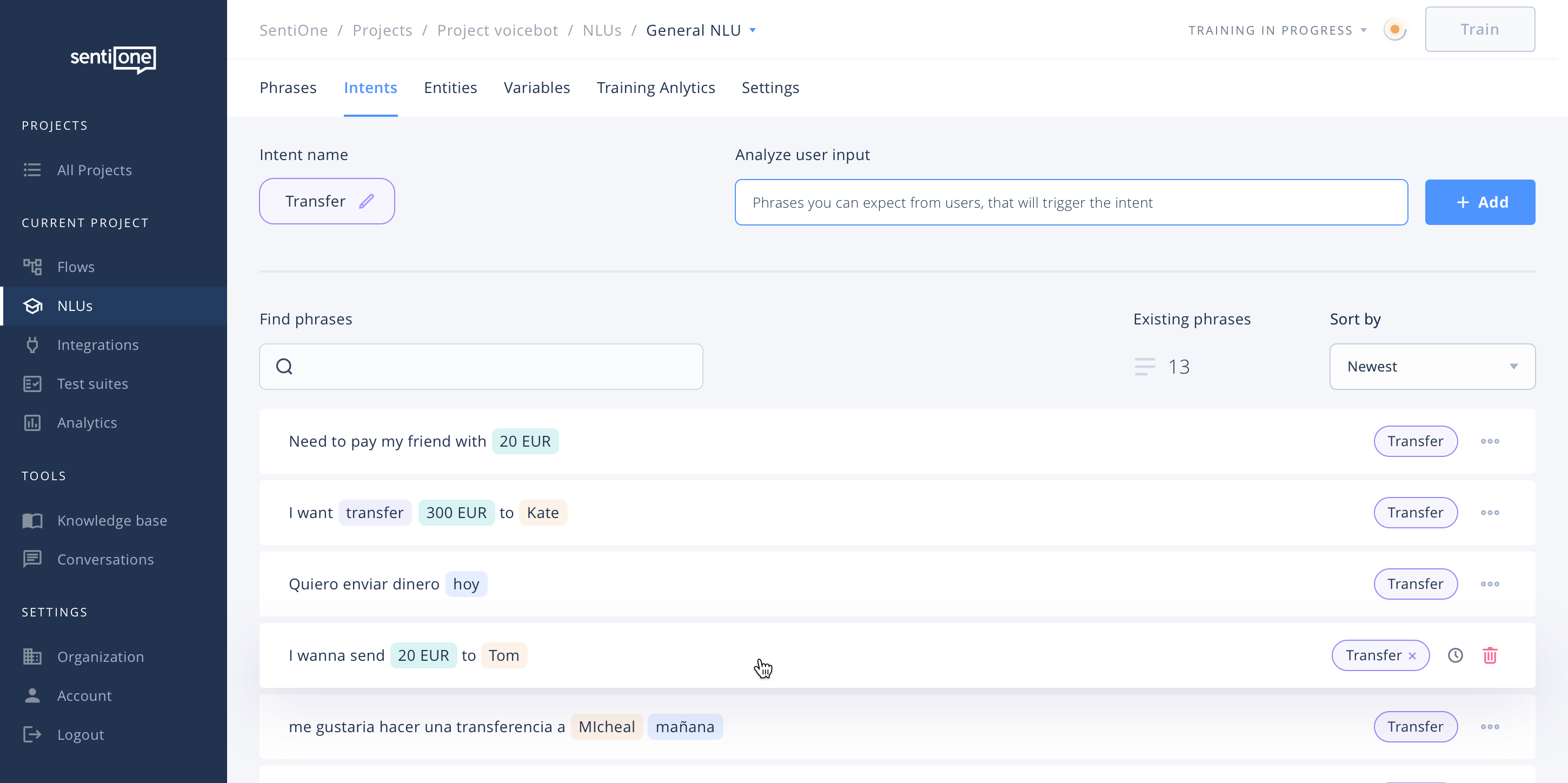Open Knowledge base from the sidebar
The image size is (1568, 783).
[x=112, y=520]
